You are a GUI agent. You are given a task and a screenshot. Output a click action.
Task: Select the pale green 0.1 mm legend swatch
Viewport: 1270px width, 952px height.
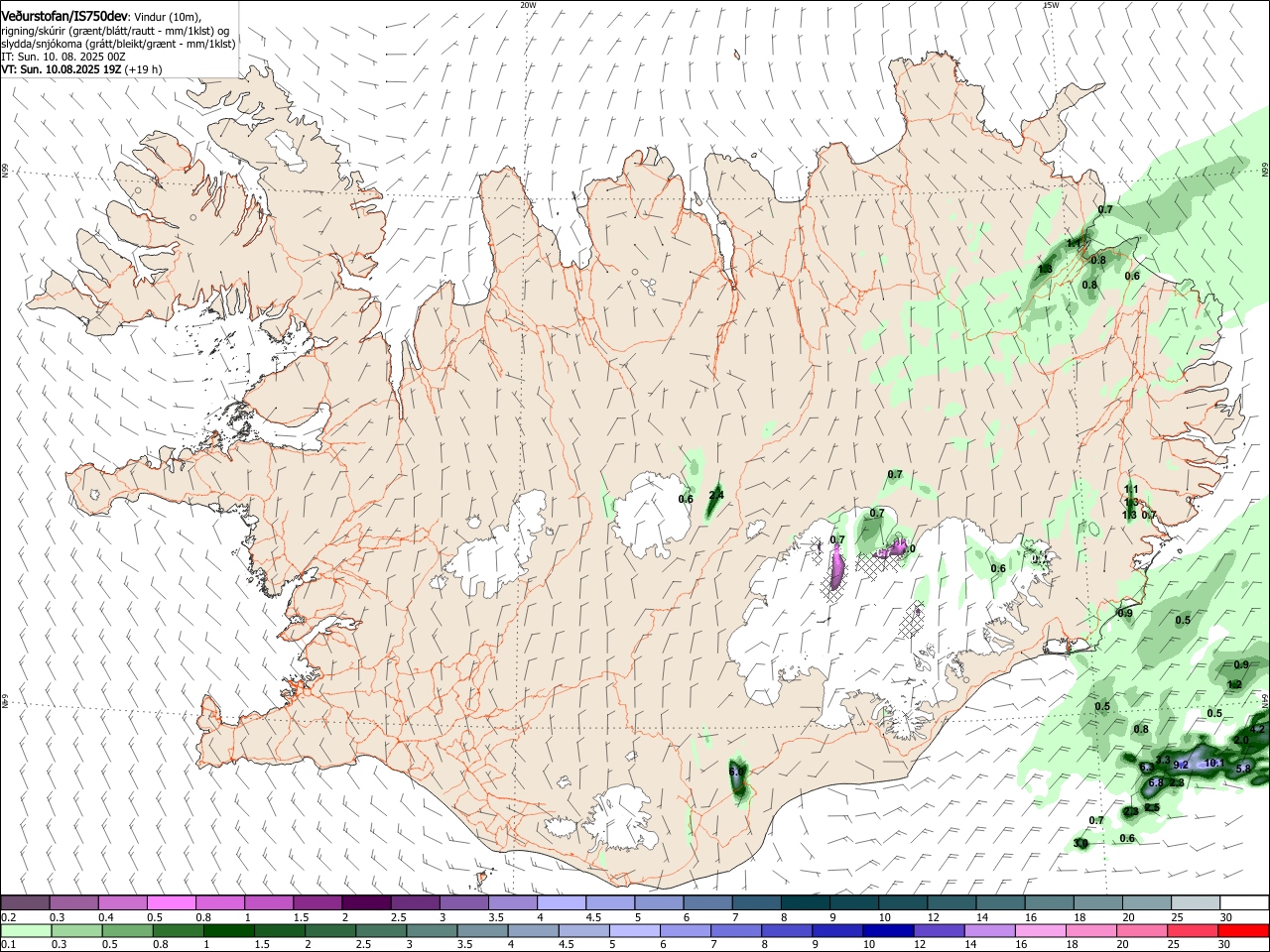(x=26, y=930)
